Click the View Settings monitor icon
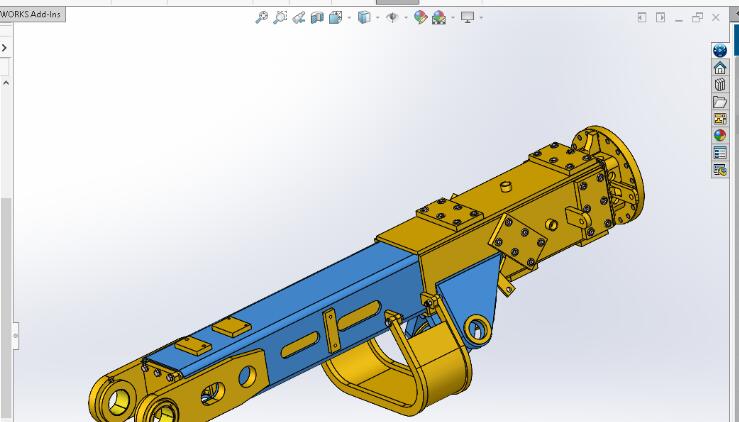The image size is (739, 422). (468, 18)
